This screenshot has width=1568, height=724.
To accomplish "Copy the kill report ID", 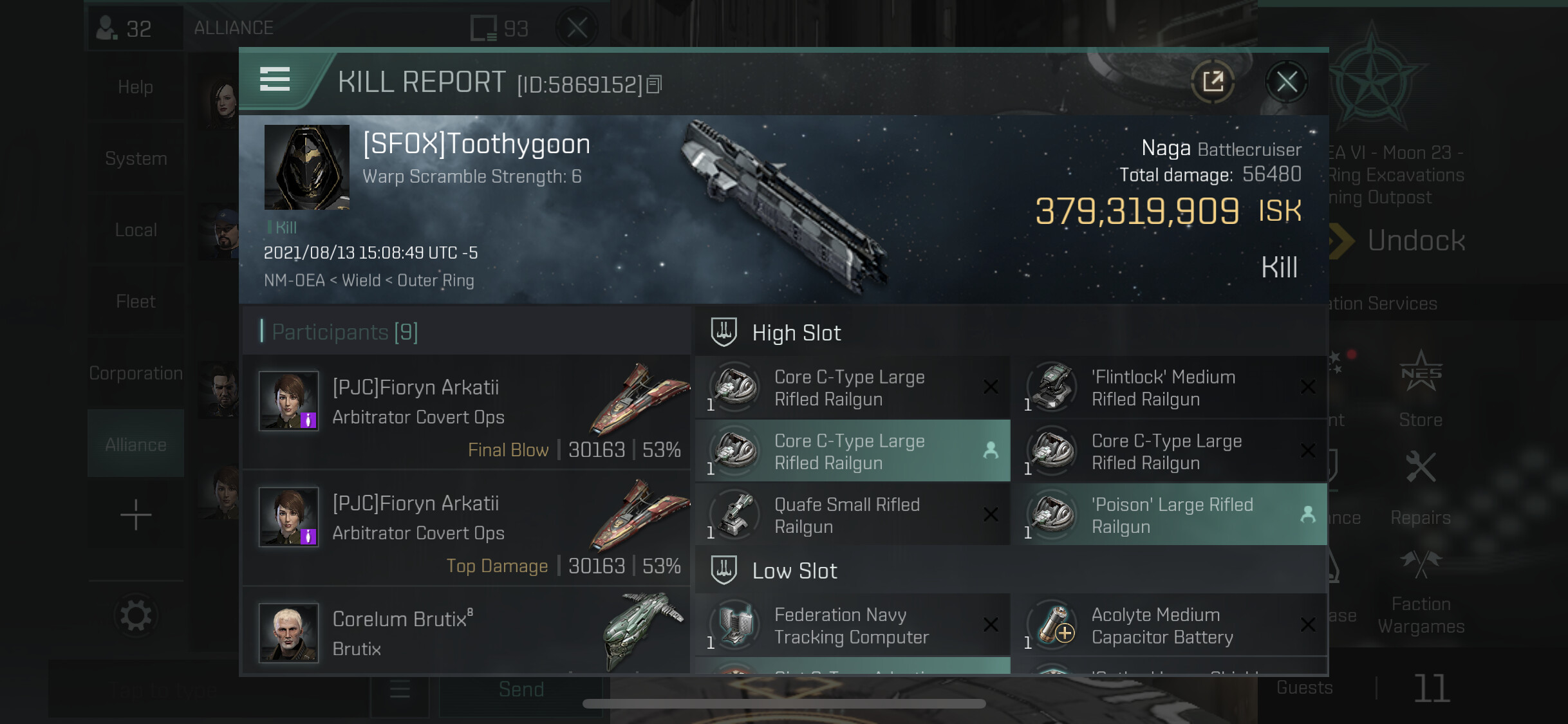I will click(654, 84).
